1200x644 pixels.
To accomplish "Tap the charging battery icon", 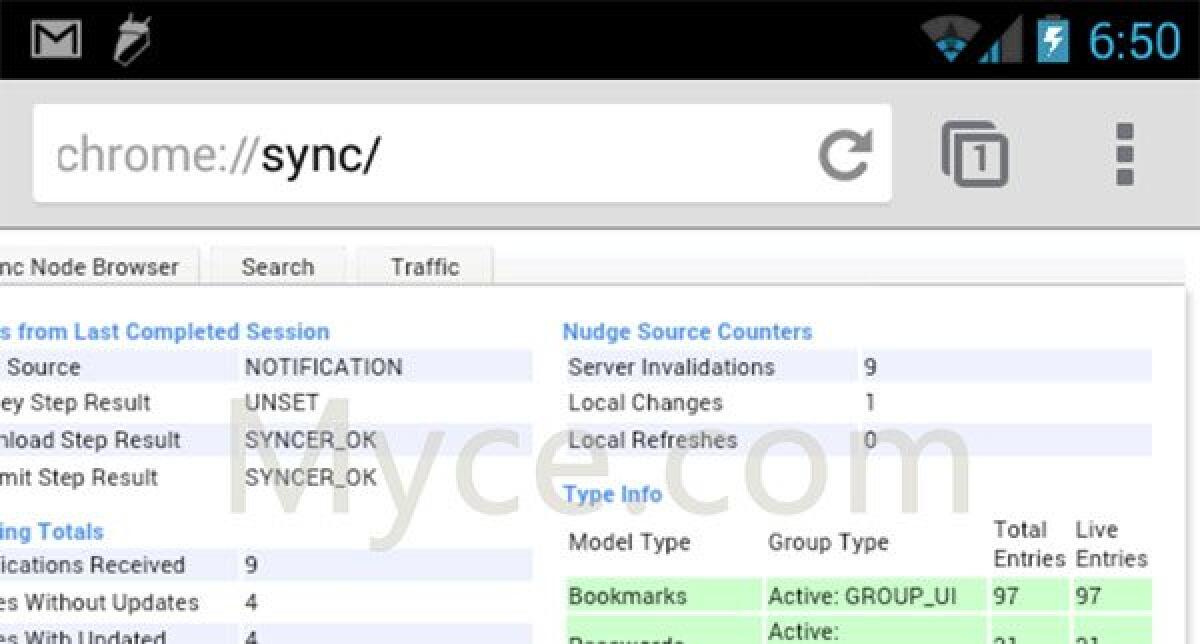I will tap(1052, 40).
